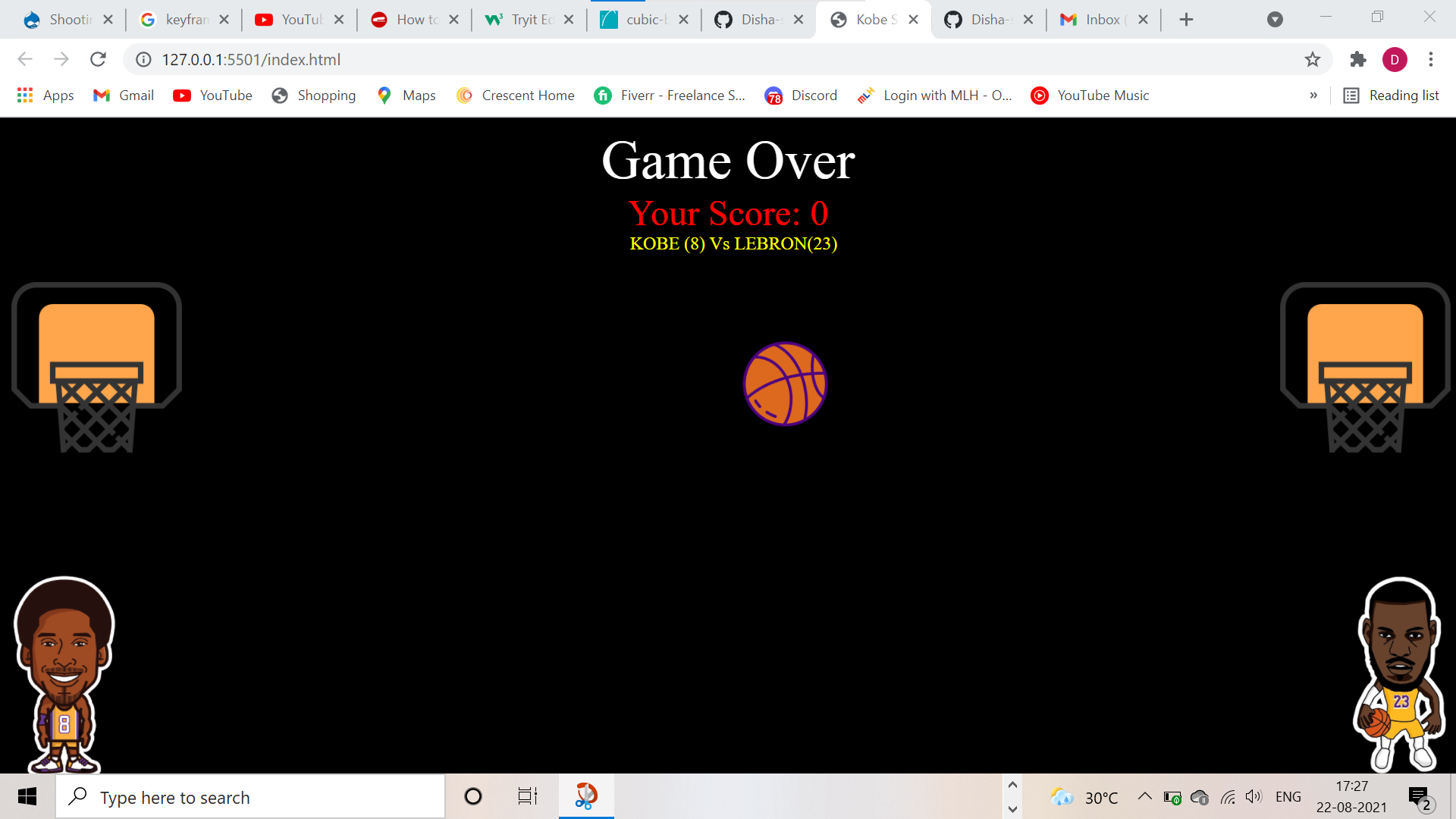Click the address bar URL
Image resolution: width=1456 pixels, height=819 pixels.
click(x=251, y=59)
